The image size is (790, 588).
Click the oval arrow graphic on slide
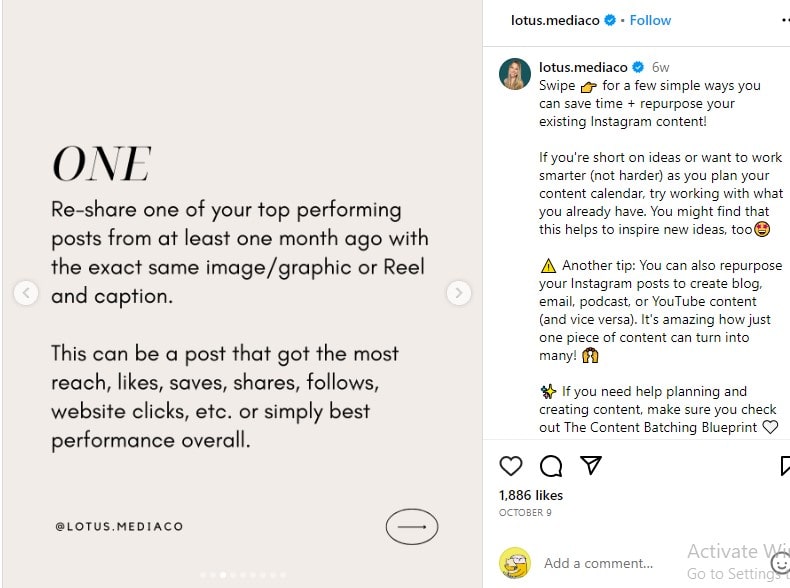[x=412, y=526]
